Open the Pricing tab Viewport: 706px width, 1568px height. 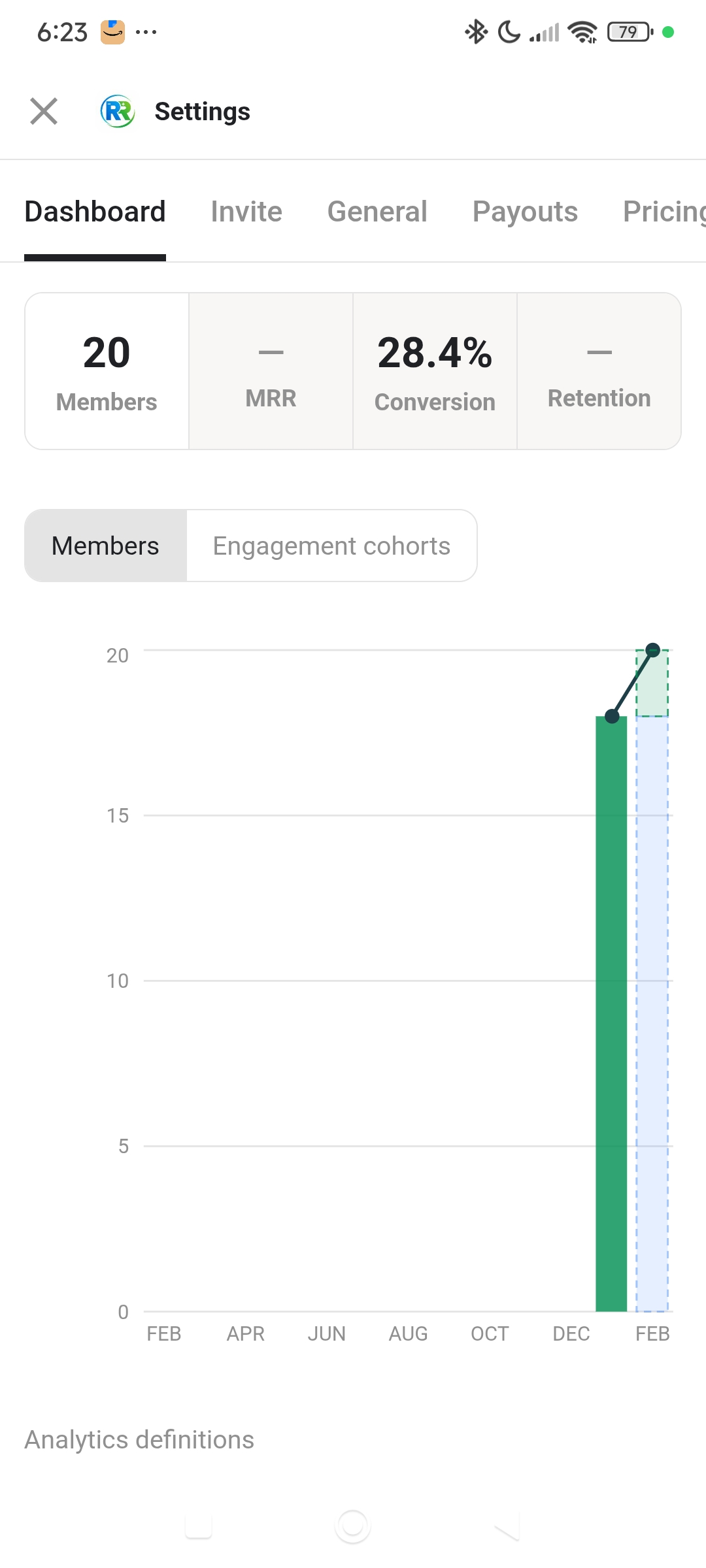664,212
